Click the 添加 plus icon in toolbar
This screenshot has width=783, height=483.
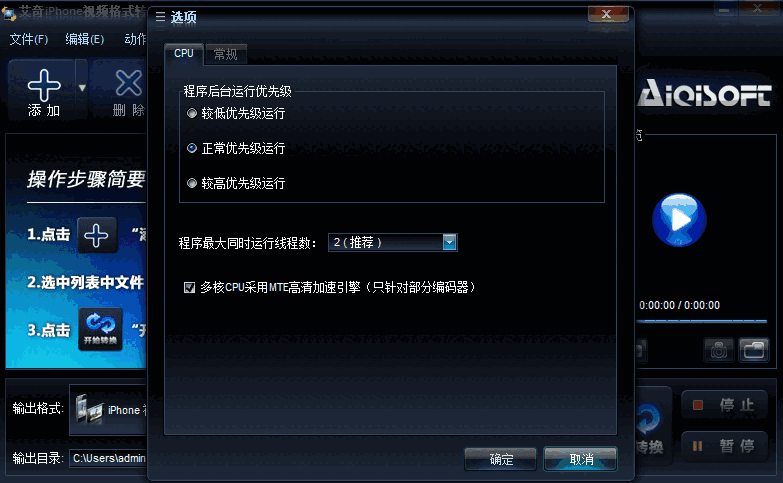click(44, 85)
